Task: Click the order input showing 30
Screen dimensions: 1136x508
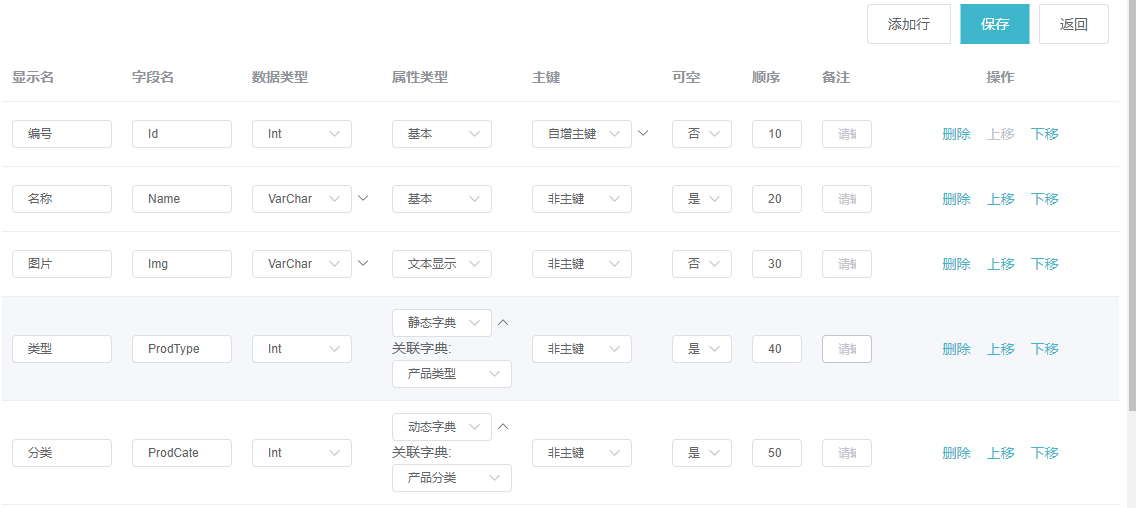Action: pos(777,264)
